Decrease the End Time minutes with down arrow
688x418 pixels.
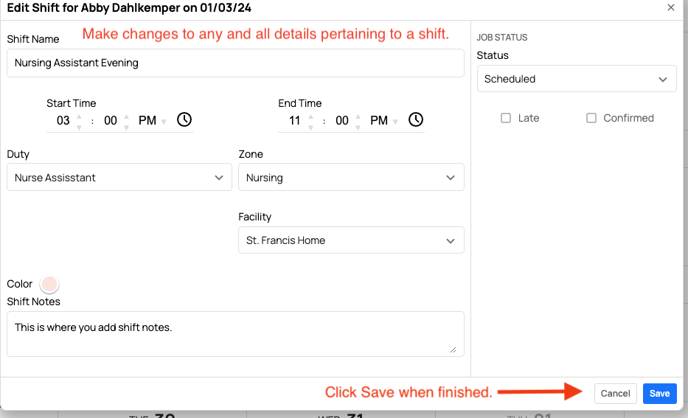pyautogui.click(x=358, y=127)
